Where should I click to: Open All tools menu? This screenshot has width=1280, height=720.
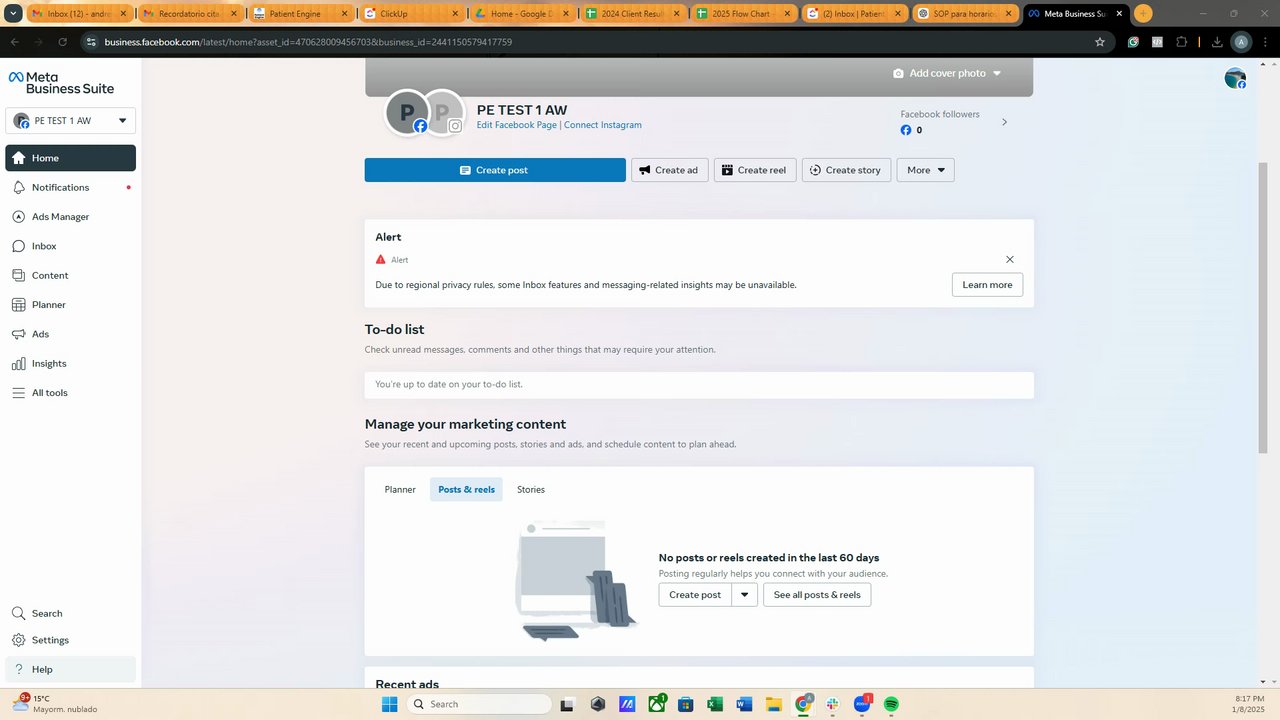(70, 393)
